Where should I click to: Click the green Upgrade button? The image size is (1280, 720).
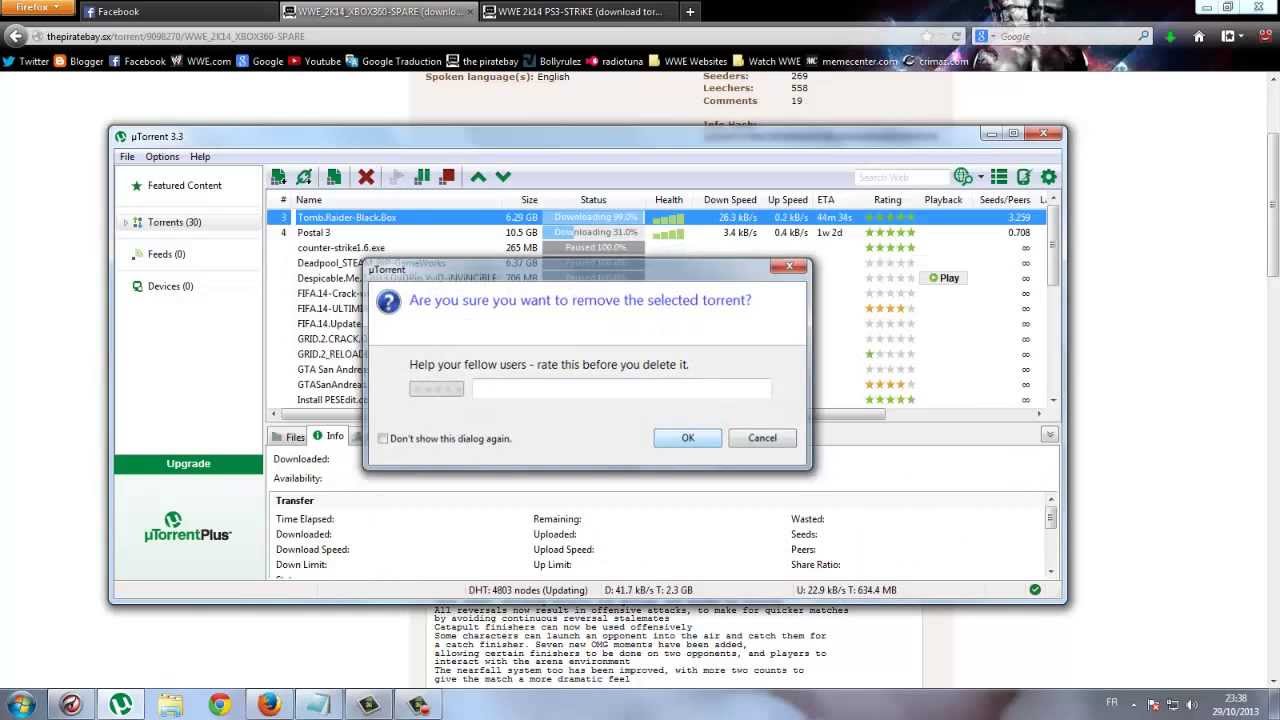pos(188,464)
